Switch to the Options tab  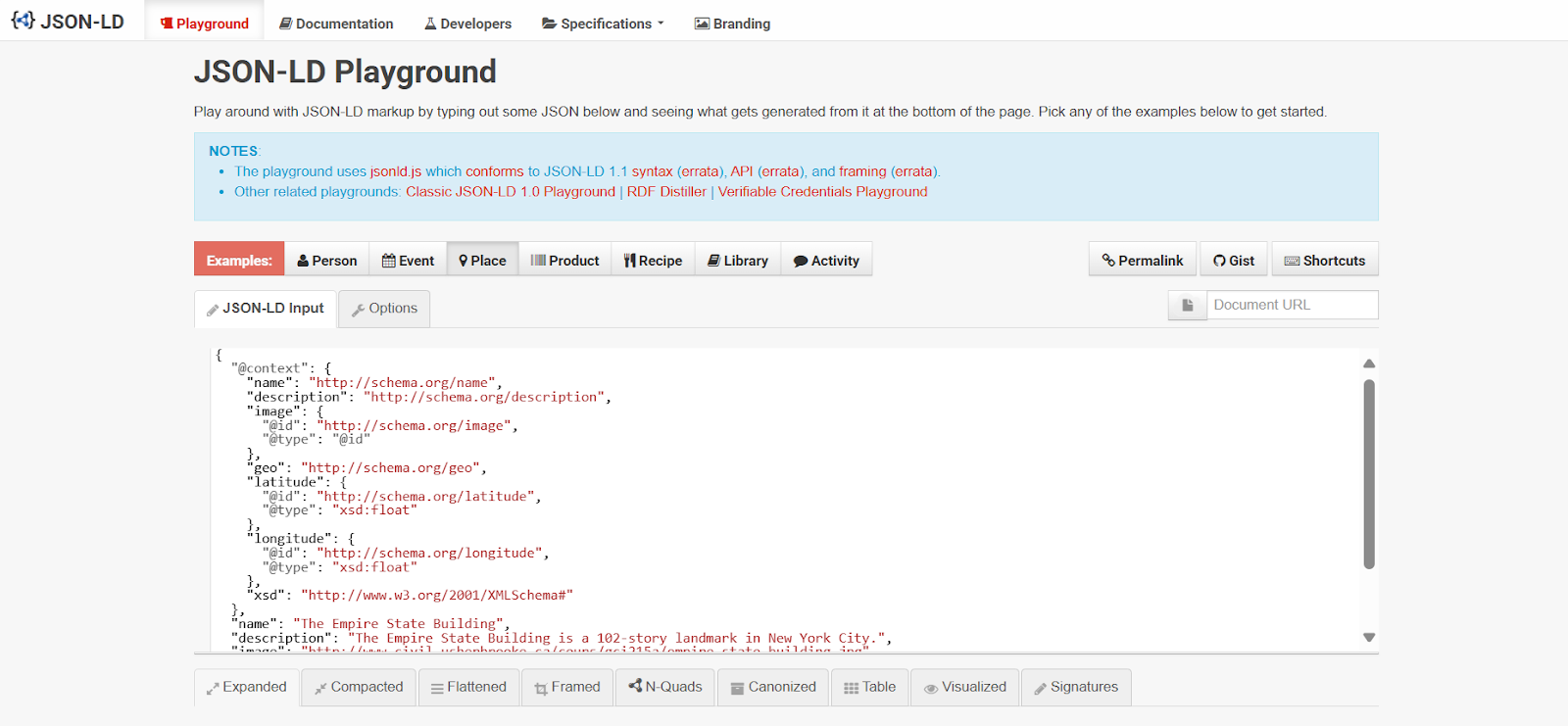coord(384,309)
